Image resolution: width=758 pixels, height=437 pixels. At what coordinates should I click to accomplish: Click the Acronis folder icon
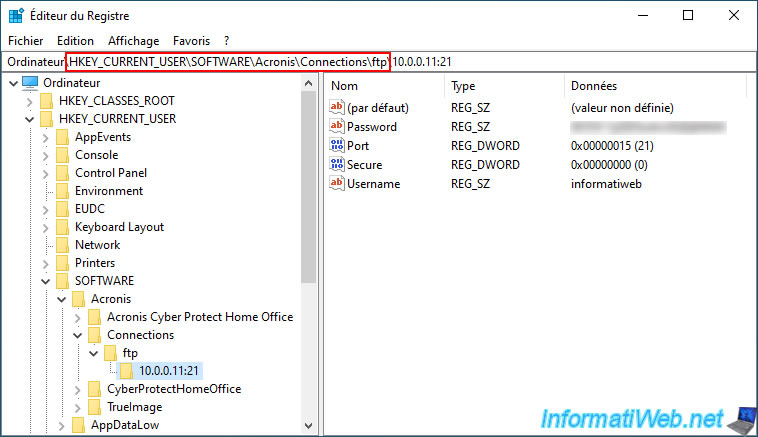(x=78, y=299)
